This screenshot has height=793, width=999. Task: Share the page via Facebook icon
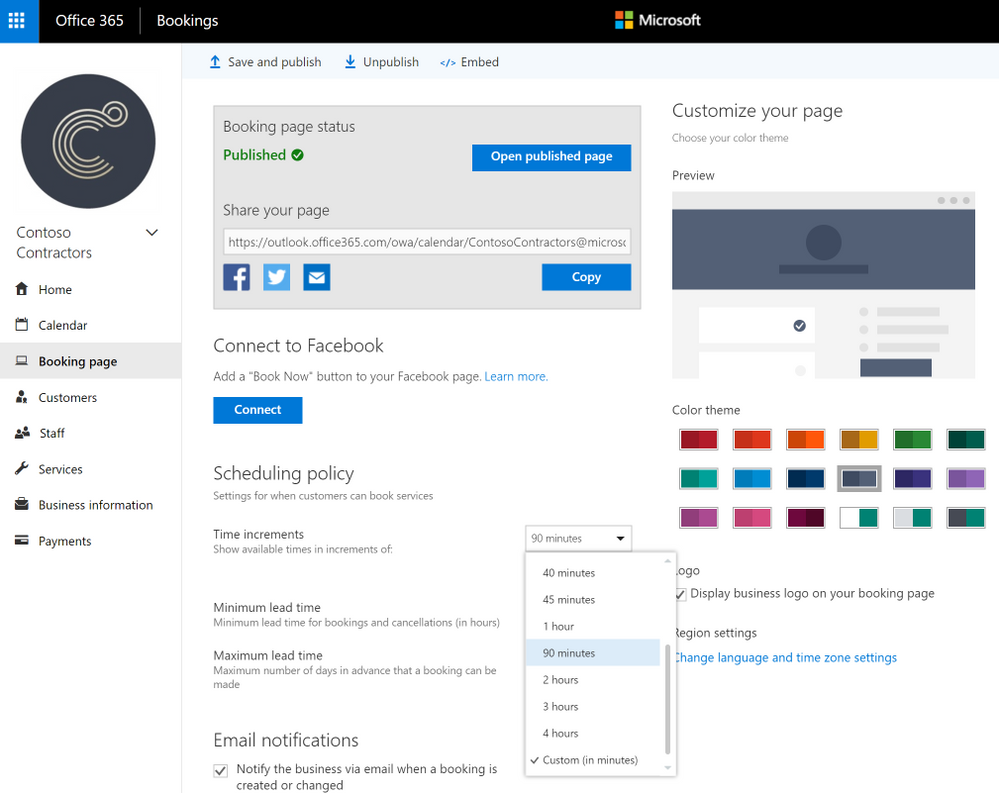click(236, 277)
